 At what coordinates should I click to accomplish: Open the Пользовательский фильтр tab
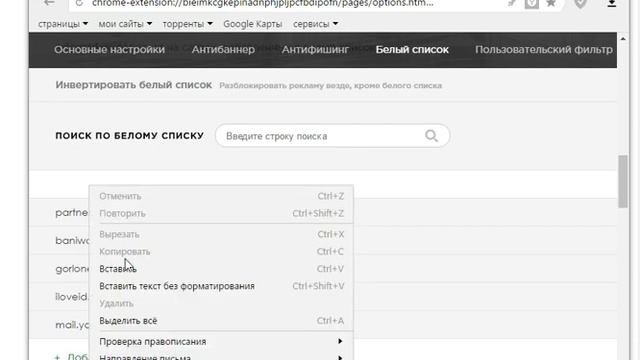click(x=544, y=50)
